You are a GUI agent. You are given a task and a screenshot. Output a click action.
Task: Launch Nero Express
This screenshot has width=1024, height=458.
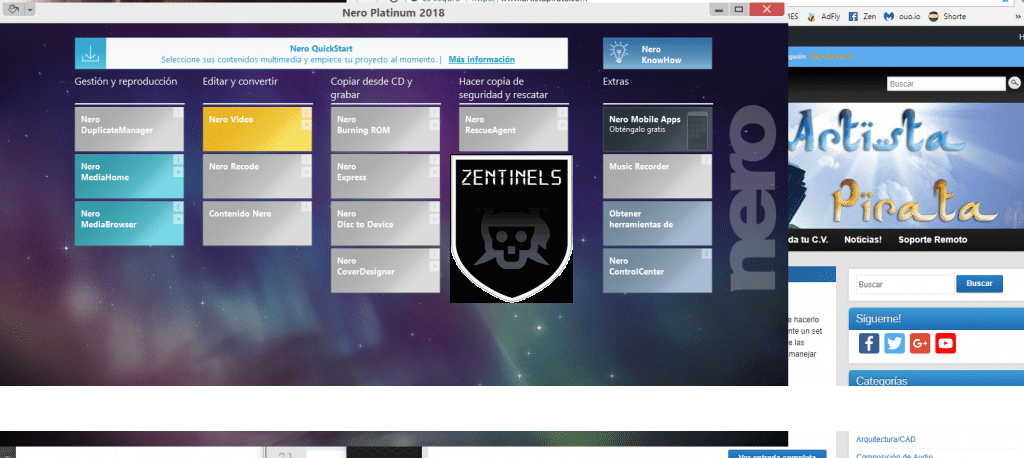pyautogui.click(x=385, y=176)
